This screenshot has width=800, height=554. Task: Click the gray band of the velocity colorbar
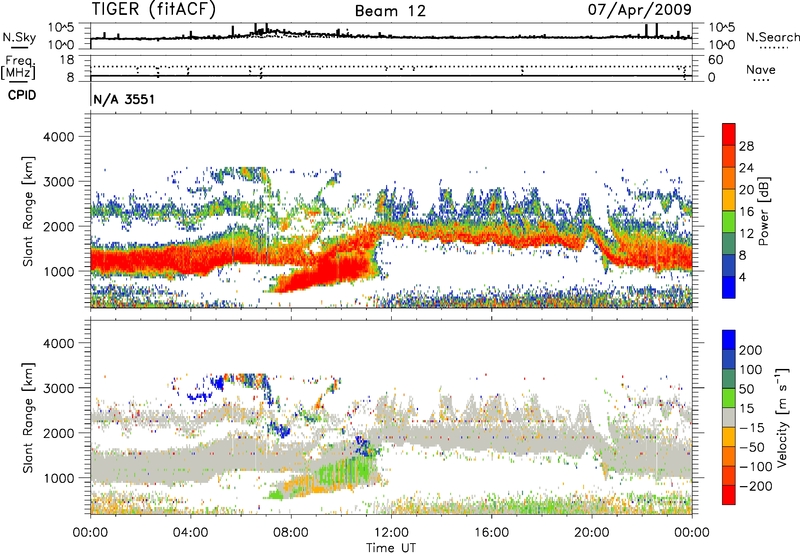pyautogui.click(x=729, y=418)
